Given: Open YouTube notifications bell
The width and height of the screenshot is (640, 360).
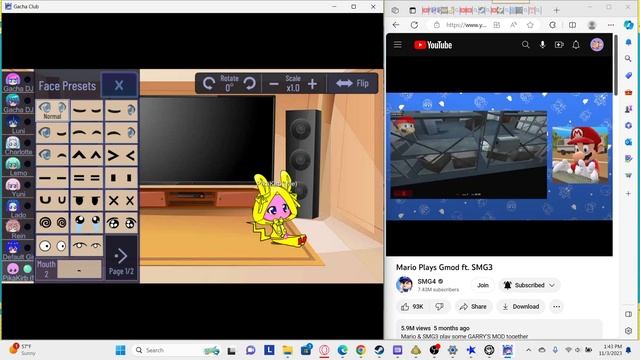Looking at the screenshot, I should [576, 44].
